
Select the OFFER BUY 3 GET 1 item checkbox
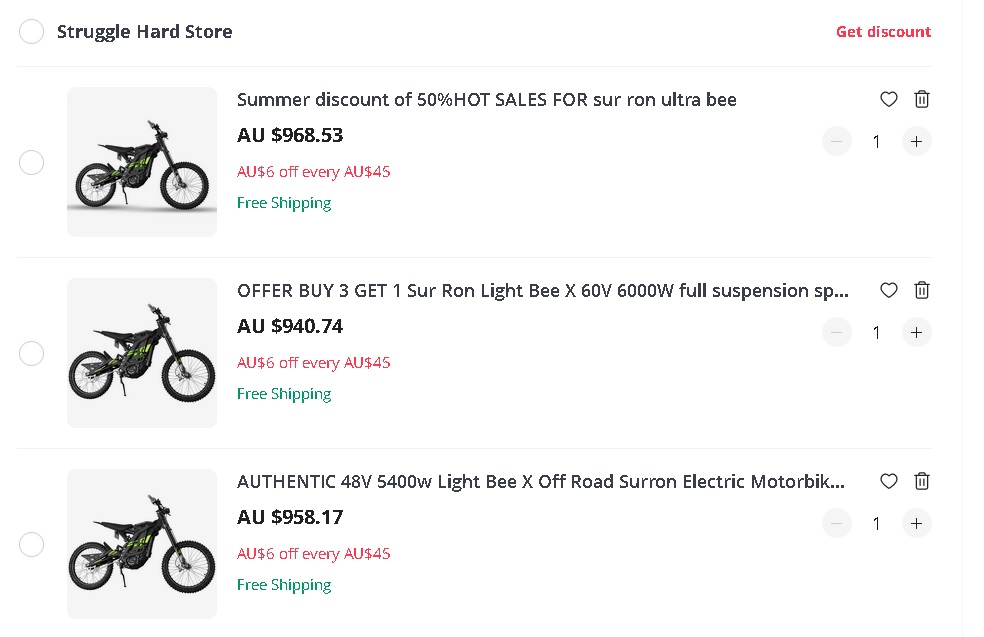click(x=31, y=353)
